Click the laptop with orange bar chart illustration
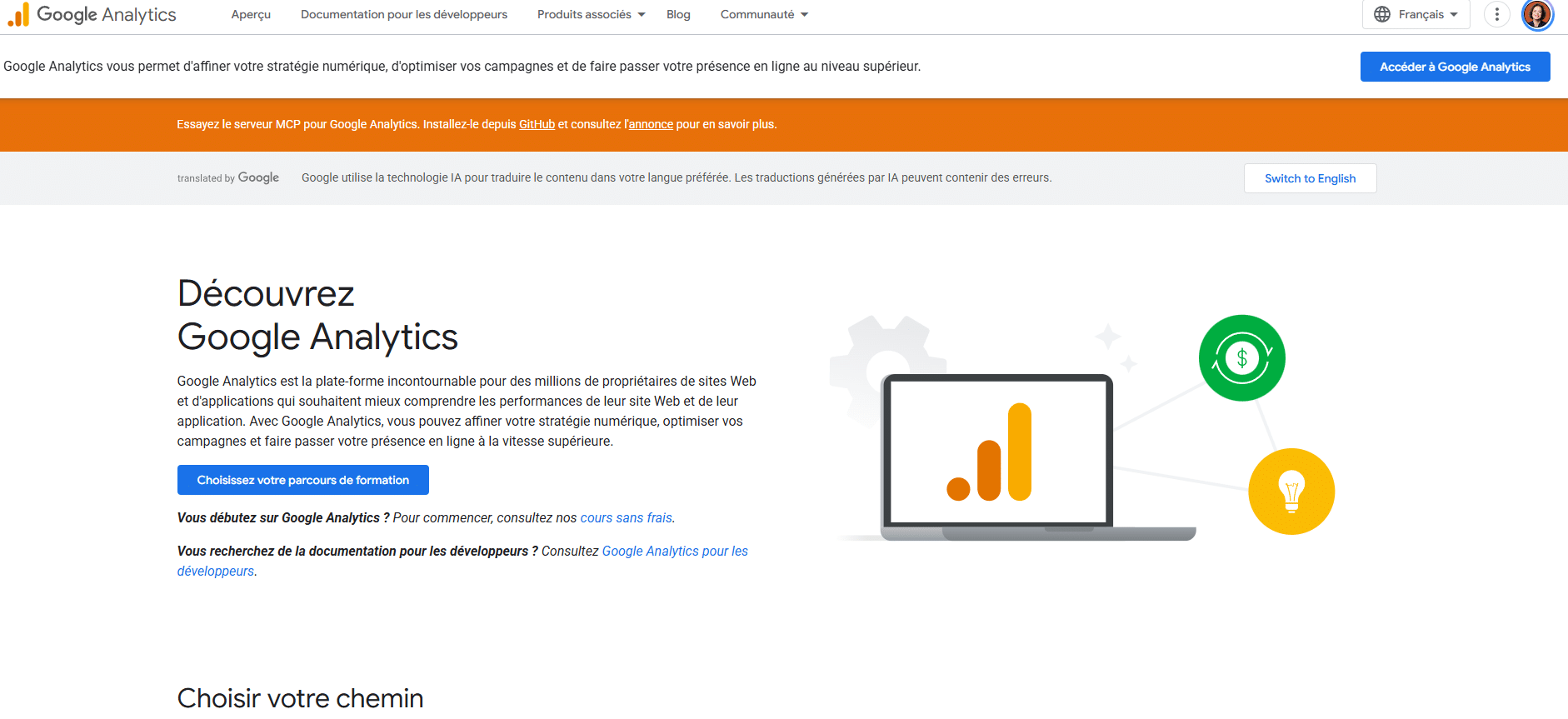The width and height of the screenshot is (1568, 719). pyautogui.click(x=1038, y=457)
